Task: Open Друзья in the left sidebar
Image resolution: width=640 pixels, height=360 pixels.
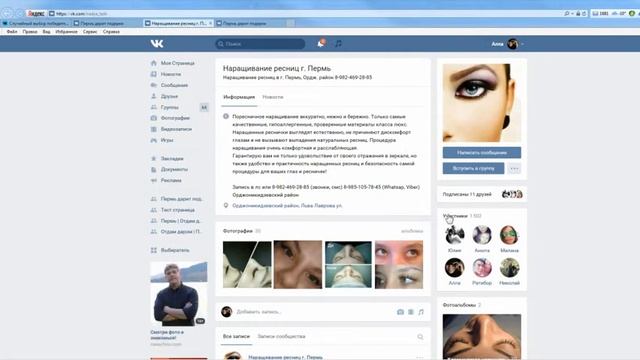Action: point(169,96)
